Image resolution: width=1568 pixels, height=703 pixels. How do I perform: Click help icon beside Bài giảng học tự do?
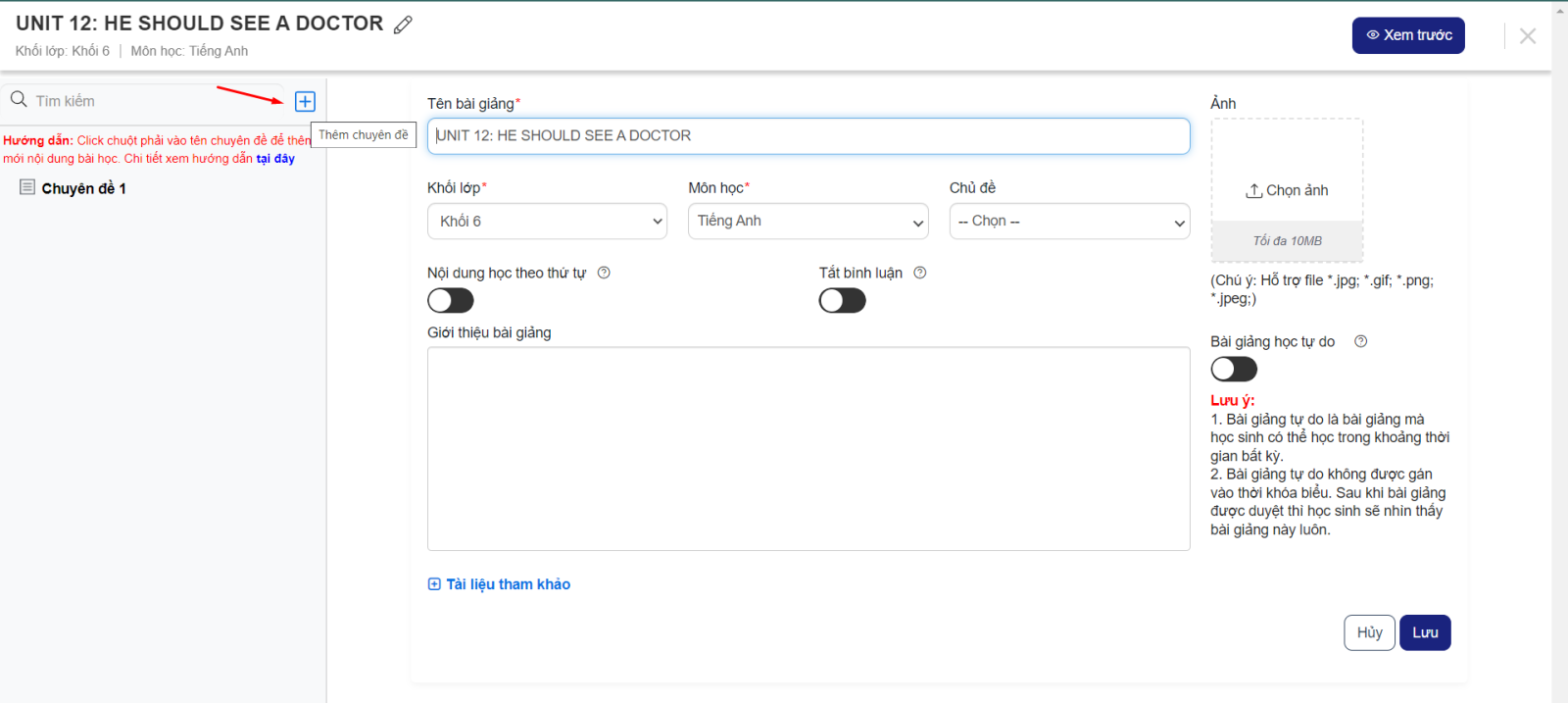pos(1360,342)
